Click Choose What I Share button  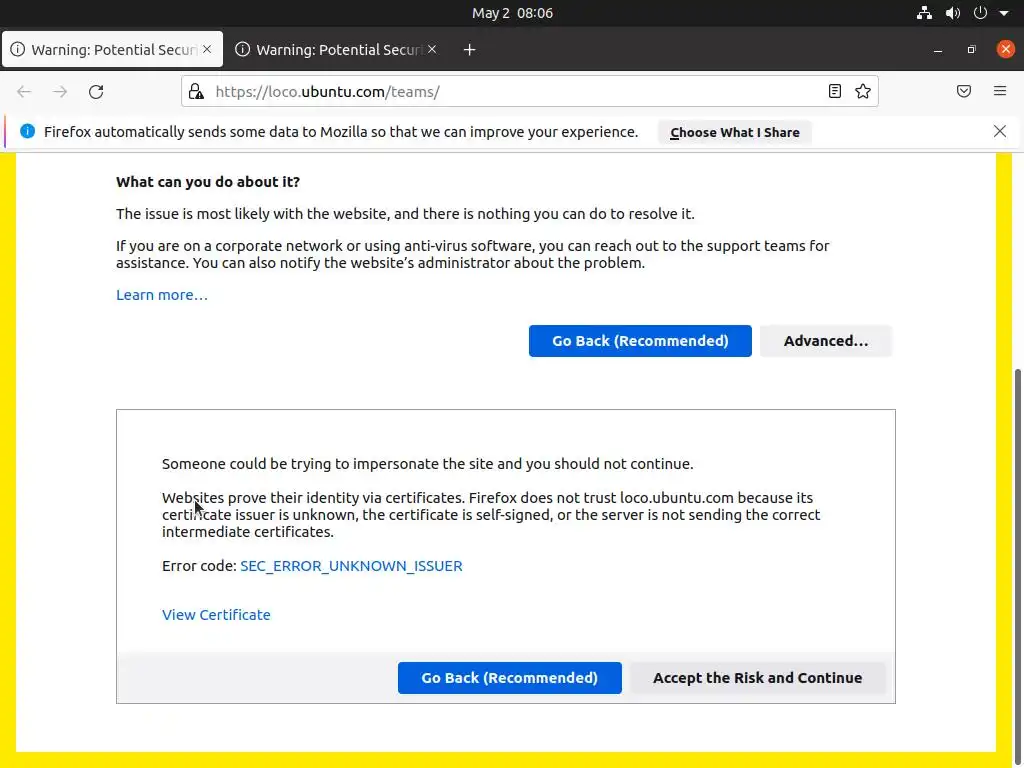[x=735, y=133]
